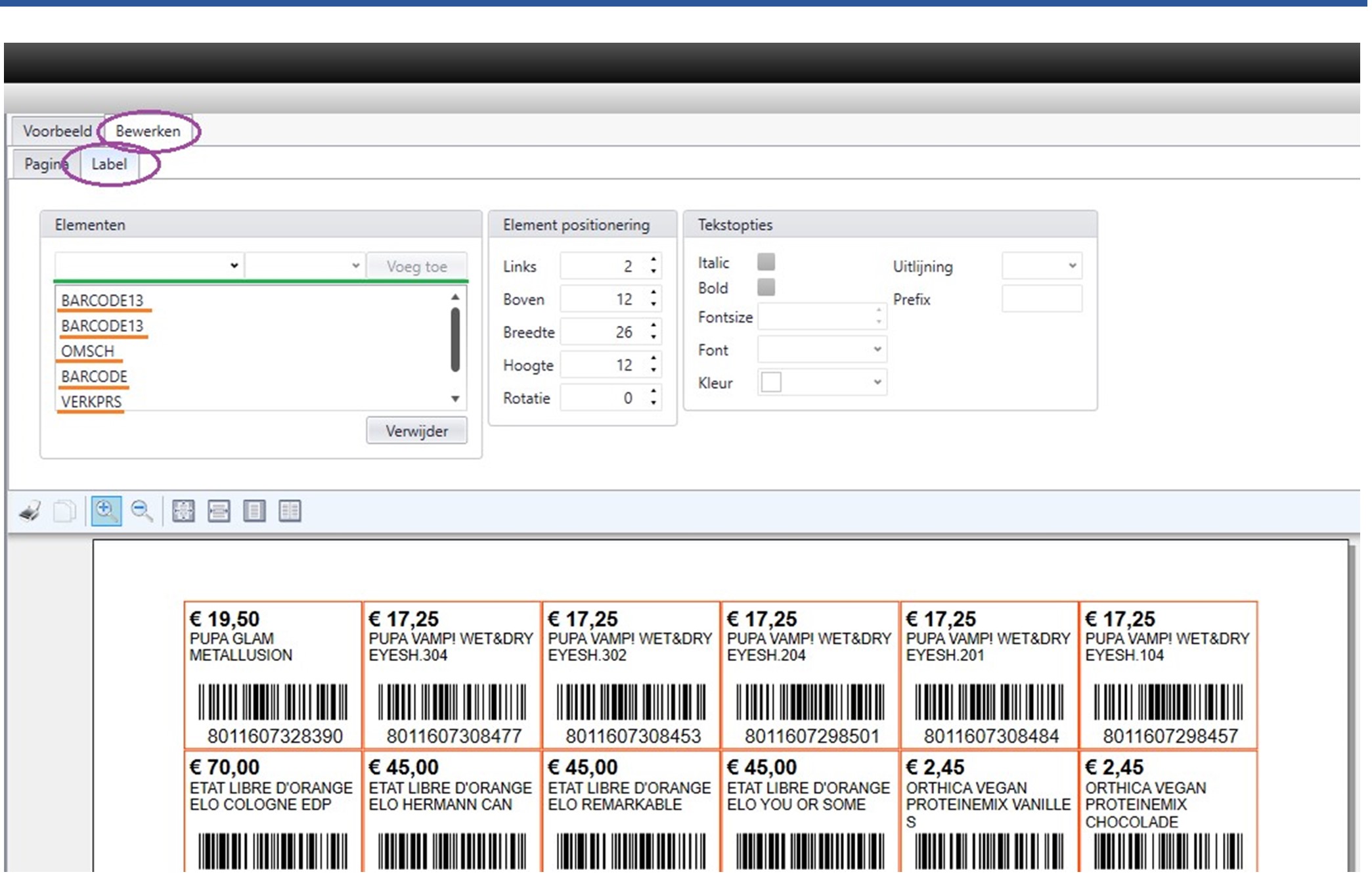Click the € 70,00 price on label
Viewport: 1372px width, 893px height.
coord(225,767)
